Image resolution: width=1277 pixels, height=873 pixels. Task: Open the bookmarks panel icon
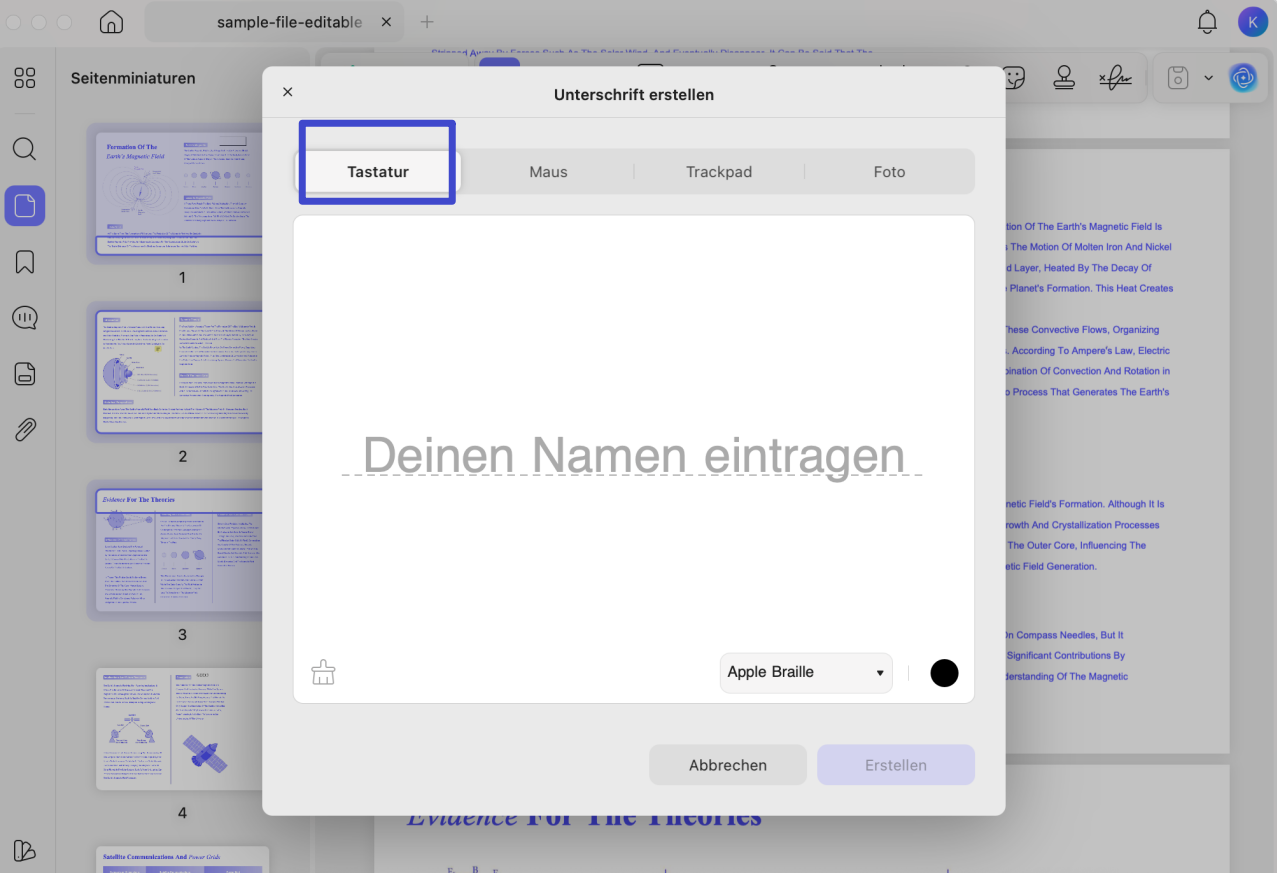[x=25, y=262]
